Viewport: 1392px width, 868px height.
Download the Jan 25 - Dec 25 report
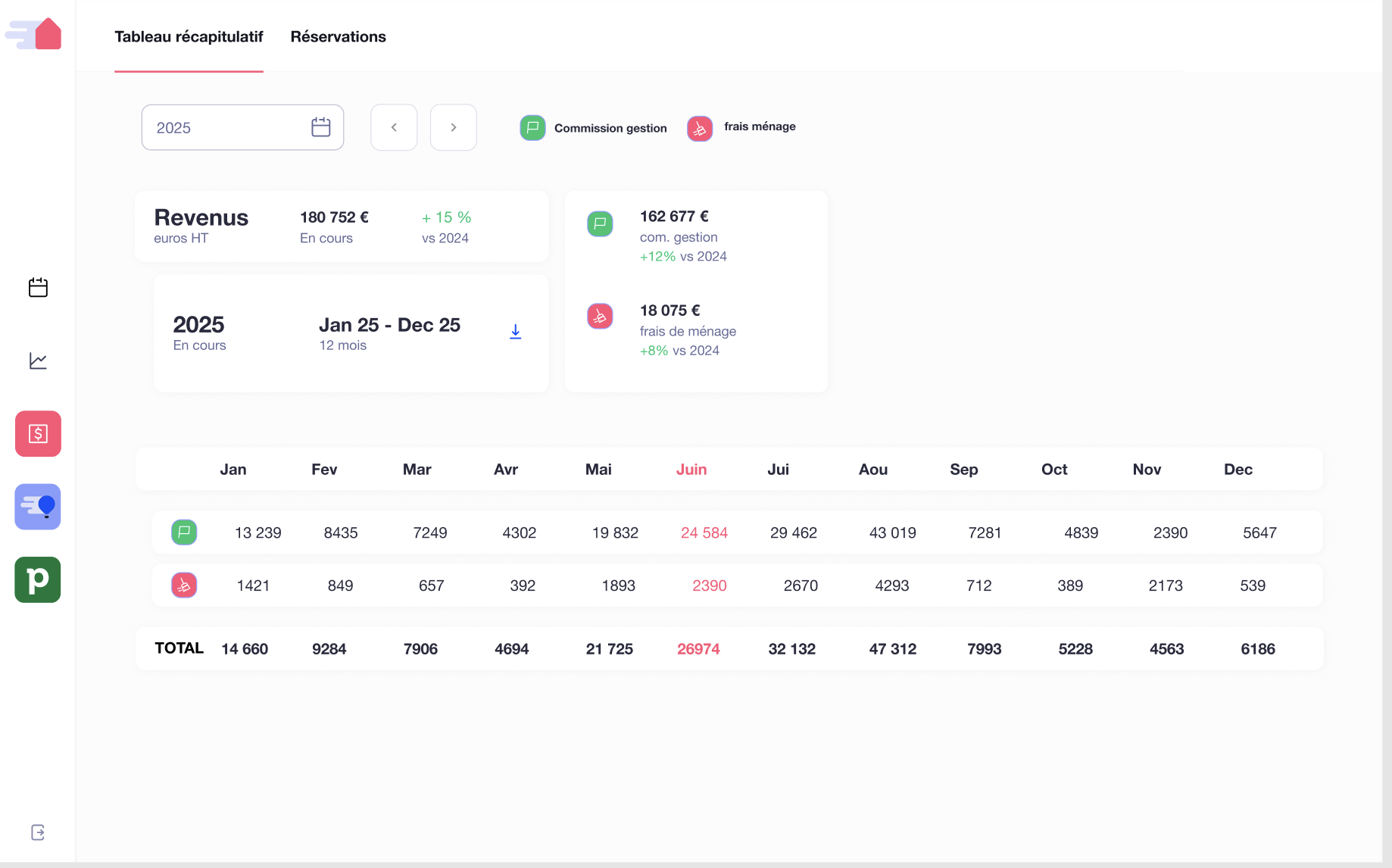click(x=515, y=332)
